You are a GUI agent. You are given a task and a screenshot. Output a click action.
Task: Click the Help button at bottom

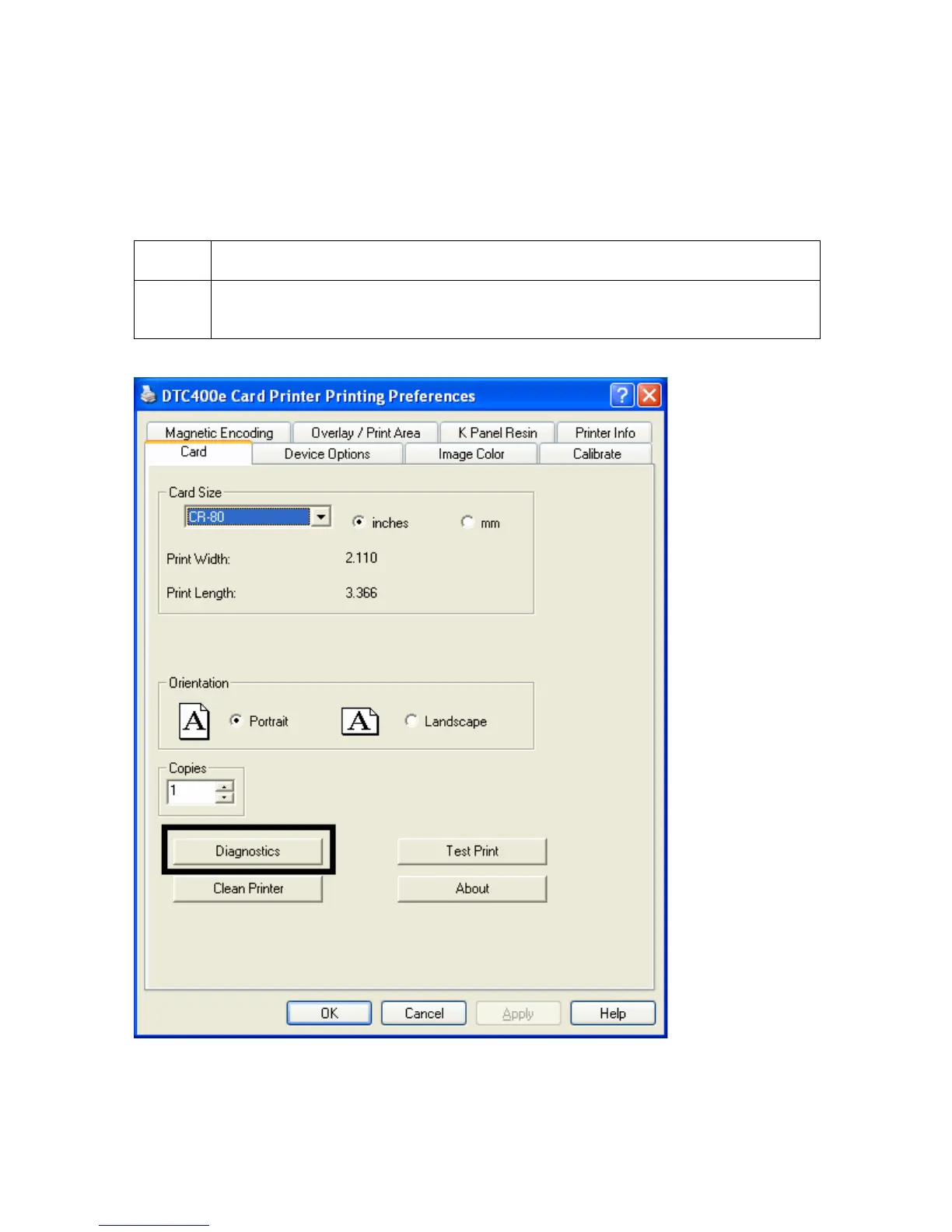click(613, 1013)
